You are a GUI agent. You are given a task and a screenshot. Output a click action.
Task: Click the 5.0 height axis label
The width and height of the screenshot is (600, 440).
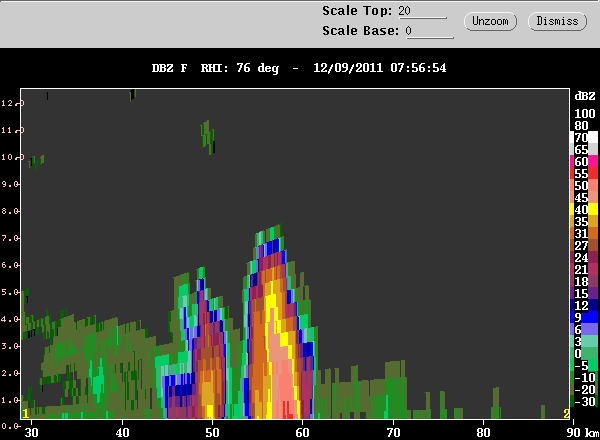tap(11, 292)
